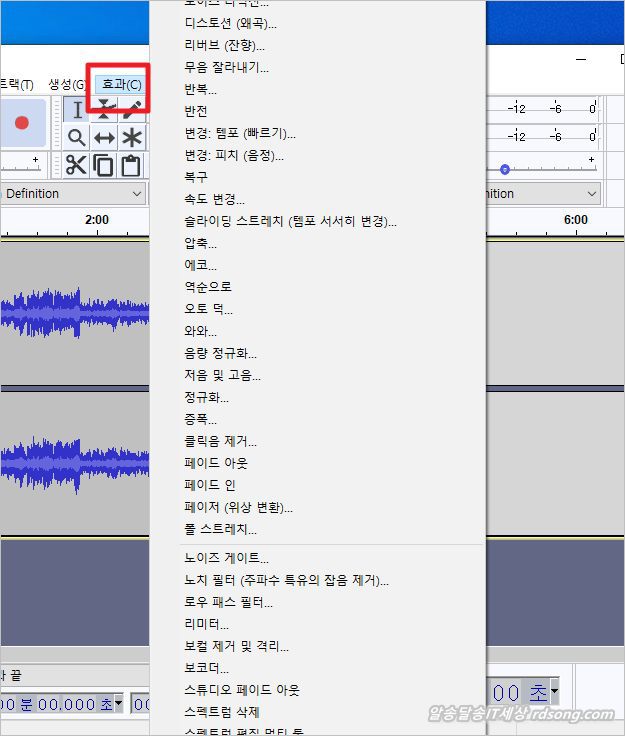Minimize the Audacity window
The height and width of the screenshot is (736, 625).
(x=581, y=60)
